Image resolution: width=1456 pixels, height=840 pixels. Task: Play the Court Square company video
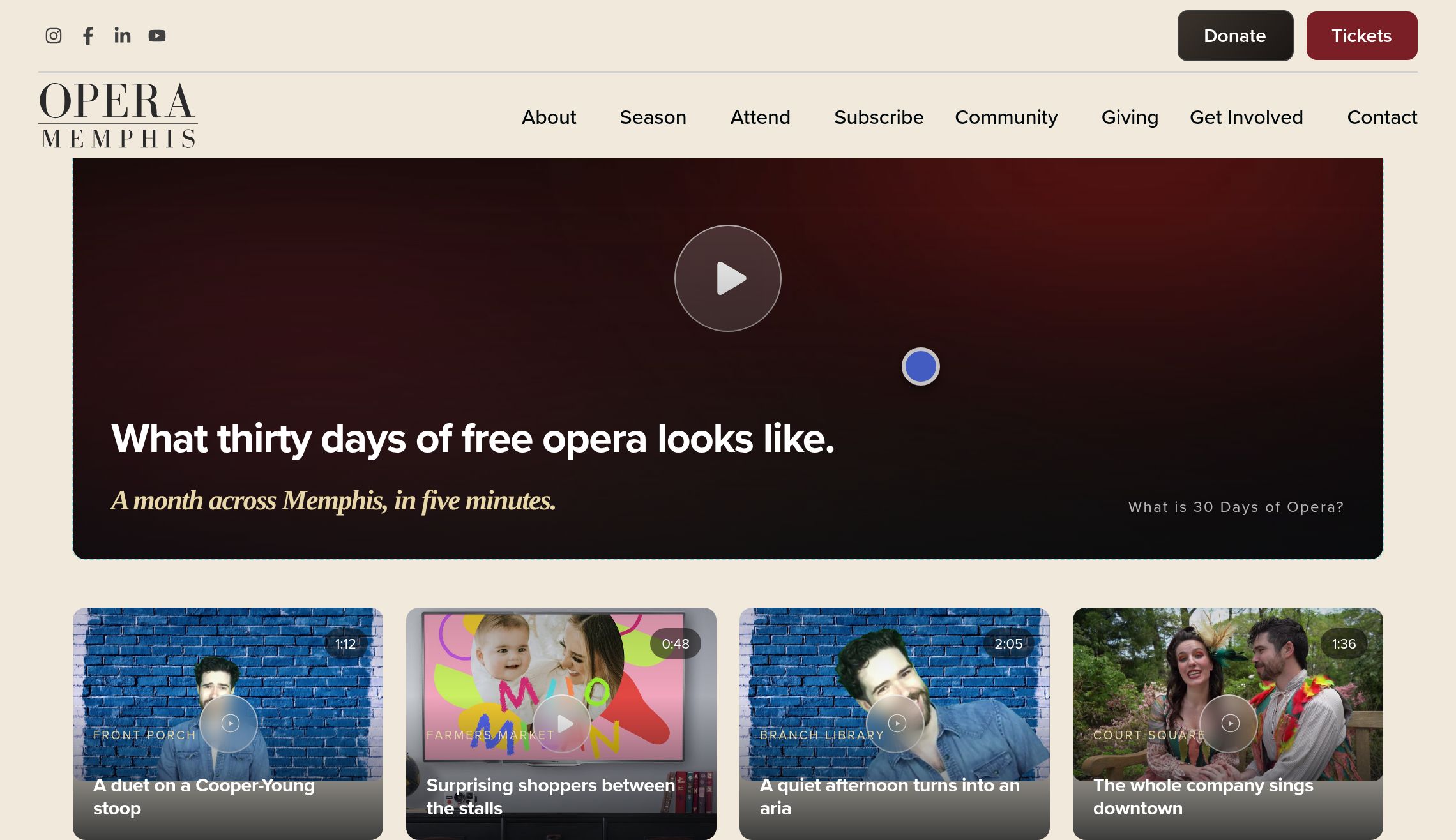coord(1229,723)
